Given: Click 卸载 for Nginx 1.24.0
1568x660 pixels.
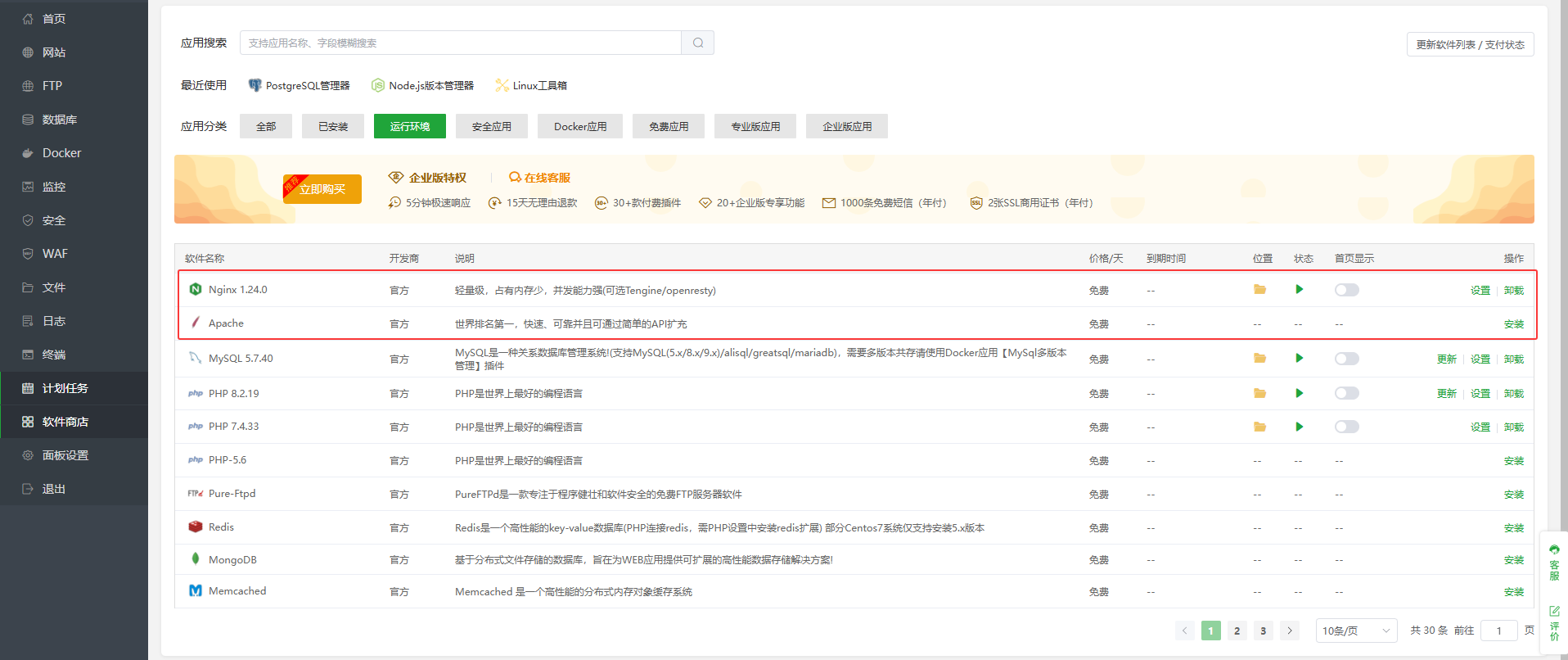Looking at the screenshot, I should point(1514,291).
